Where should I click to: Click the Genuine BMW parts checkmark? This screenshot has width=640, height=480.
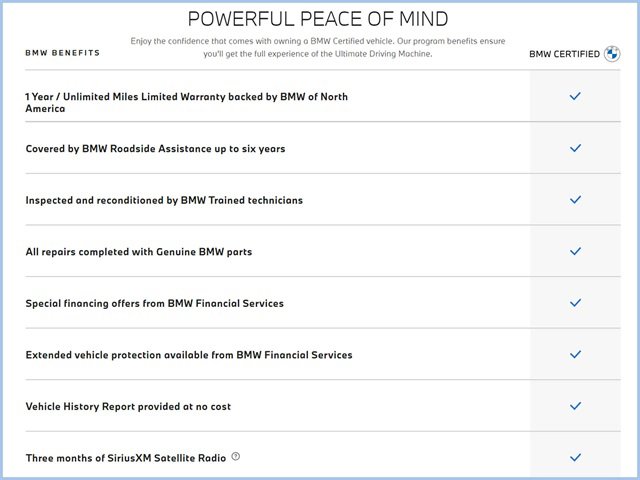tap(575, 251)
